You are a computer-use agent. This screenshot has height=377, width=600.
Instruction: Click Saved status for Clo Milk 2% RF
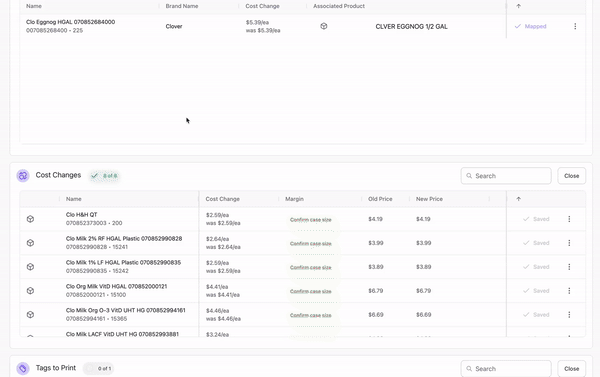(536, 243)
